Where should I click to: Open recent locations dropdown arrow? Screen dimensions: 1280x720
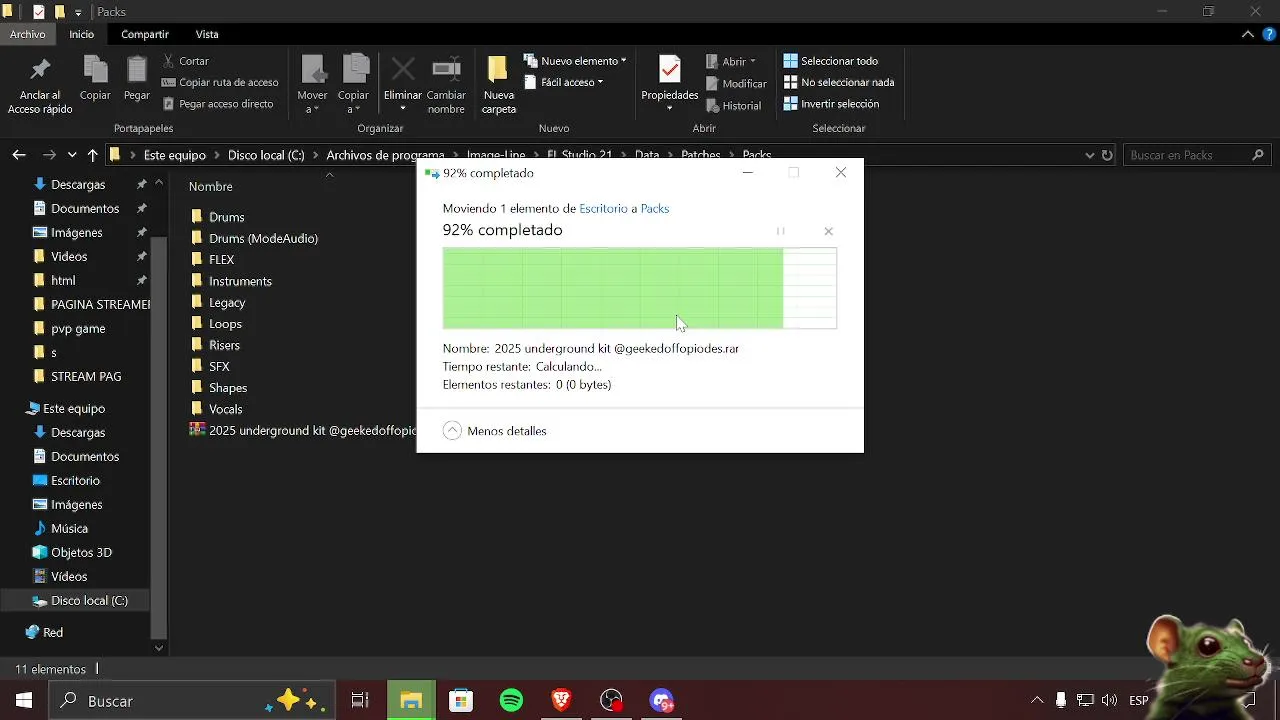[72, 155]
